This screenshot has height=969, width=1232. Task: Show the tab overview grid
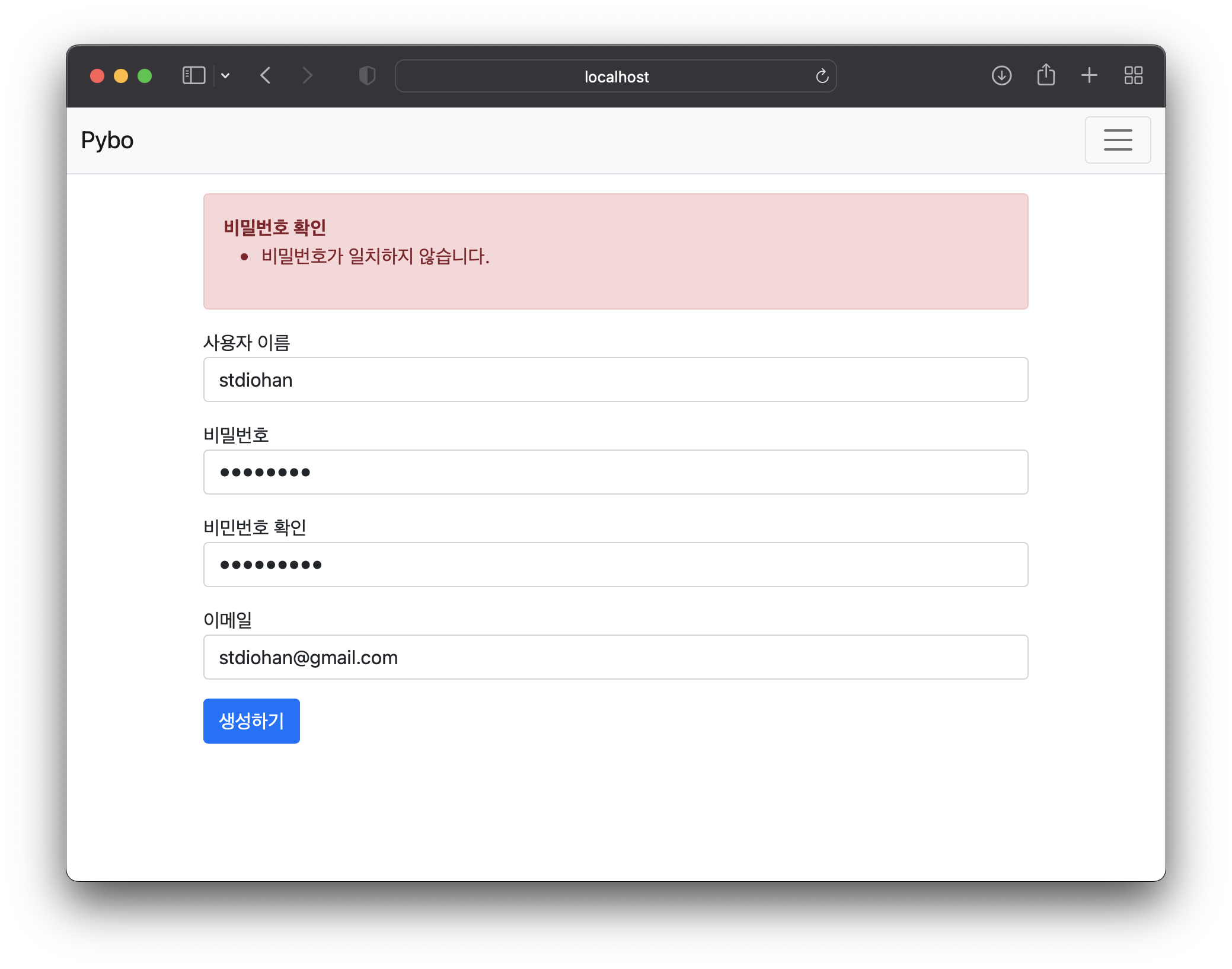pyautogui.click(x=1133, y=76)
